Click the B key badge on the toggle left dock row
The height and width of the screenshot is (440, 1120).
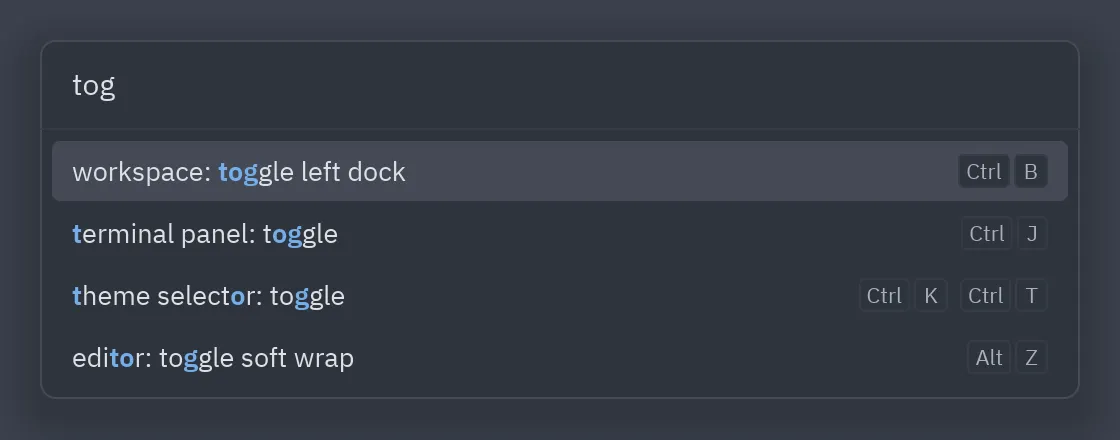(1031, 171)
